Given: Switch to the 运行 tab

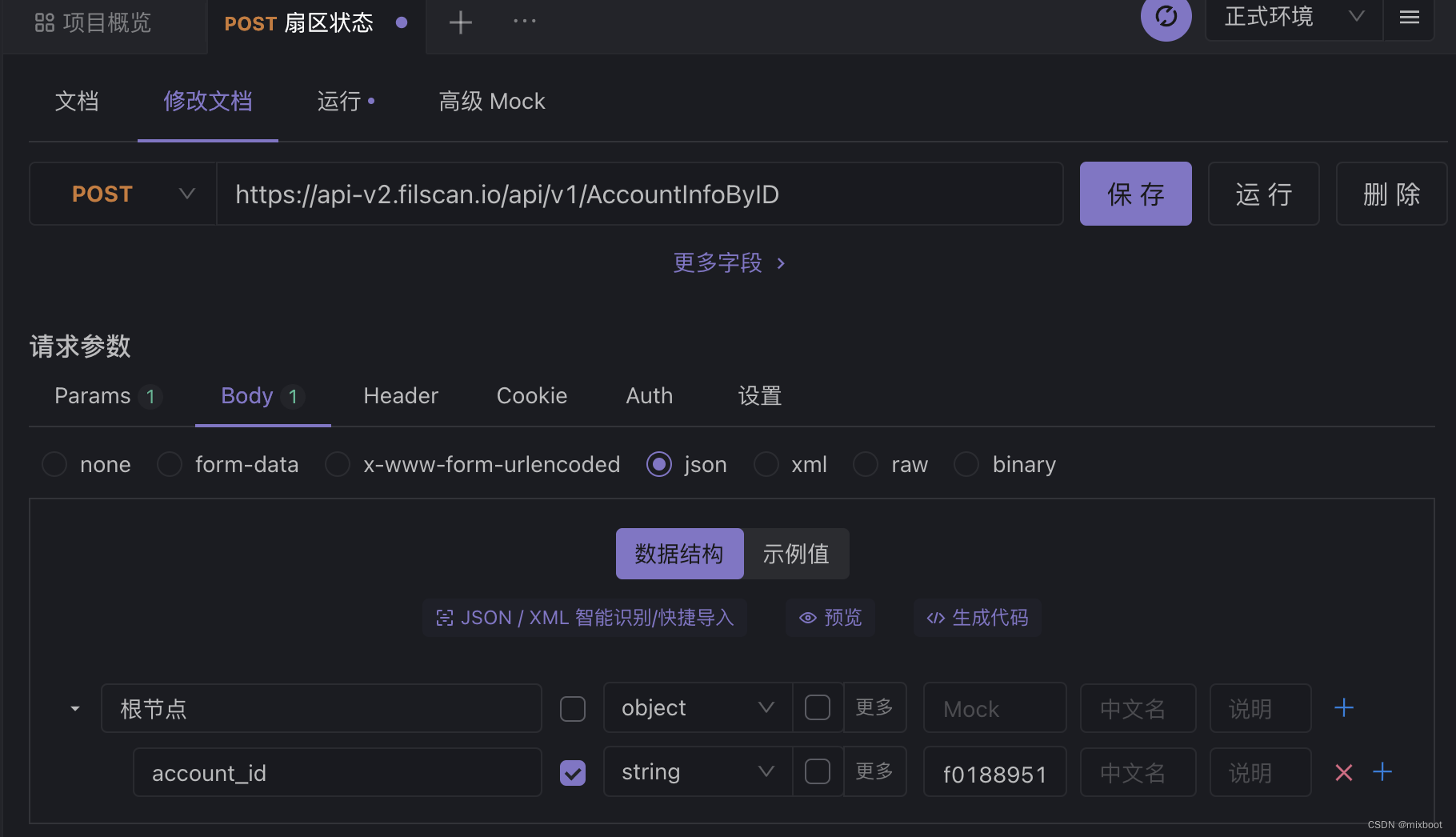Looking at the screenshot, I should 346,102.
